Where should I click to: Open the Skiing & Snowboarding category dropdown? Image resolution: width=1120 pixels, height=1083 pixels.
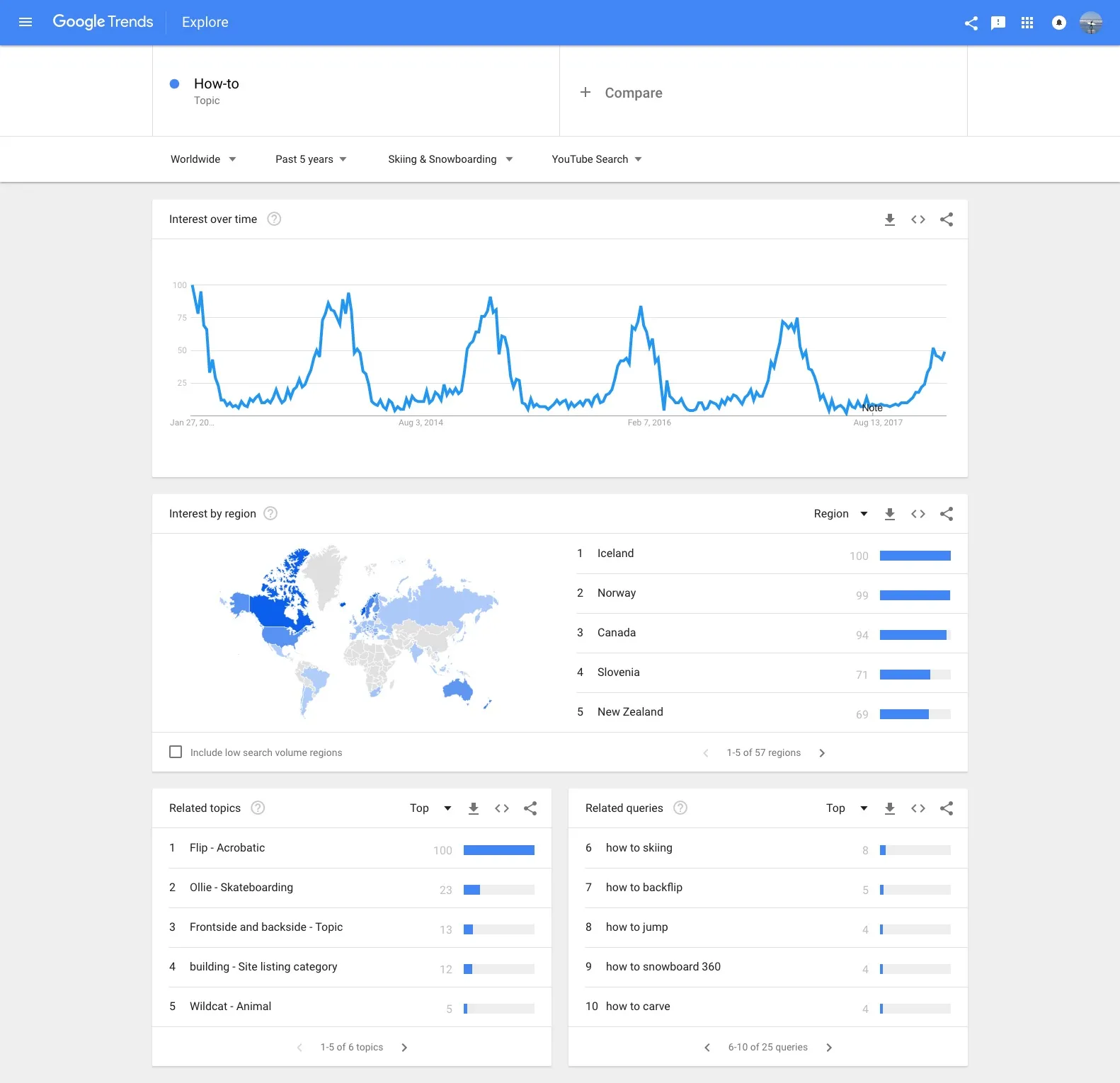pos(450,159)
